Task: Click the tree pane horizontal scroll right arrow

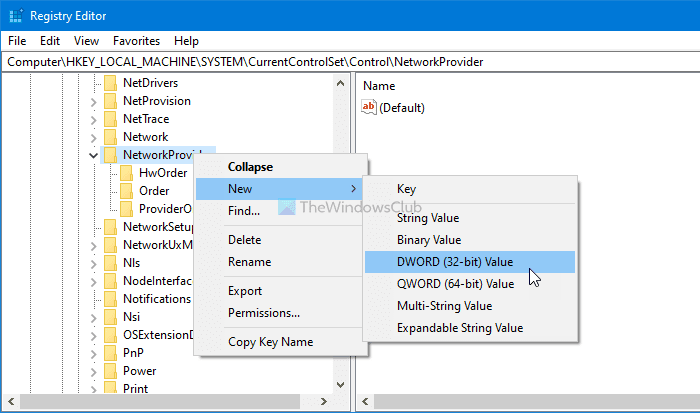Action: 324,401
